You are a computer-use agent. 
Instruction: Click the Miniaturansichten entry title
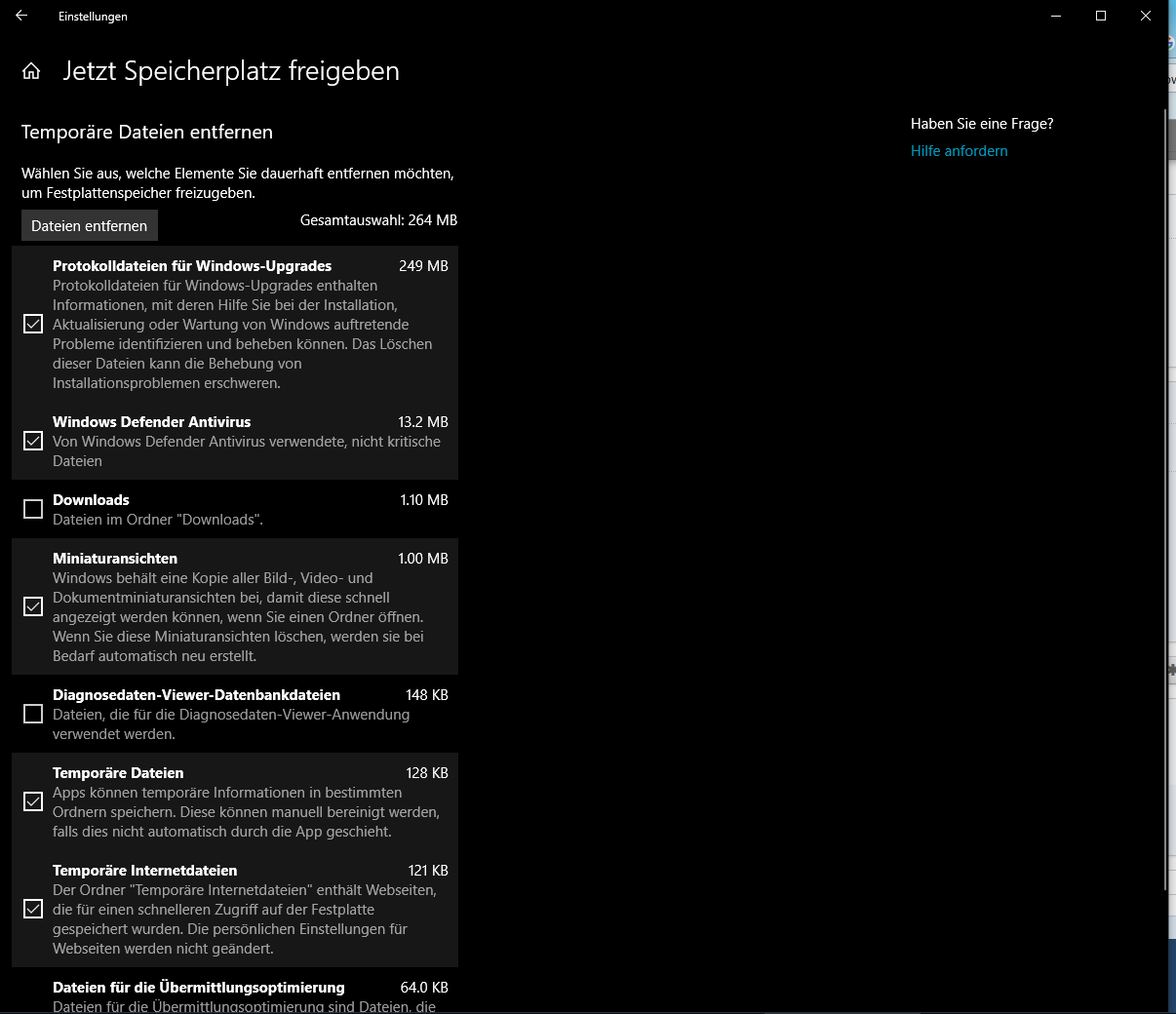[115, 559]
